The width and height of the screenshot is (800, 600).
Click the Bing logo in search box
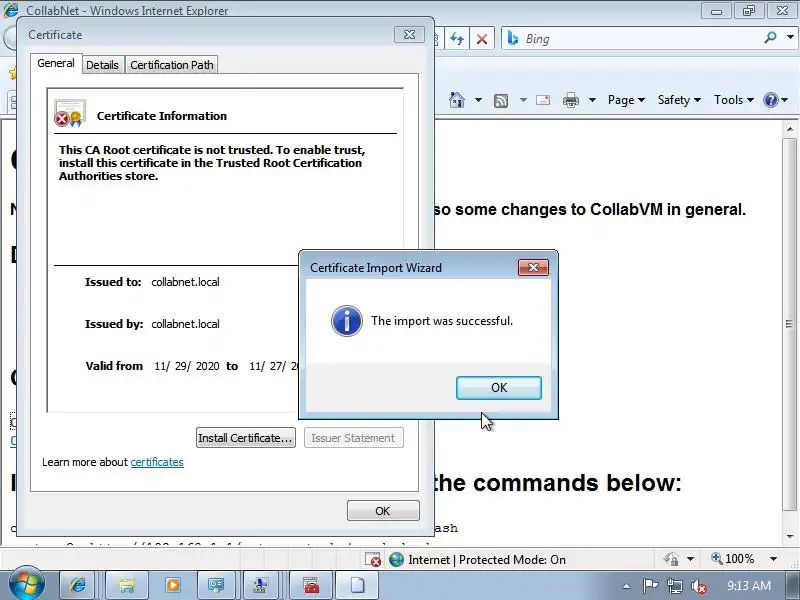[513, 38]
